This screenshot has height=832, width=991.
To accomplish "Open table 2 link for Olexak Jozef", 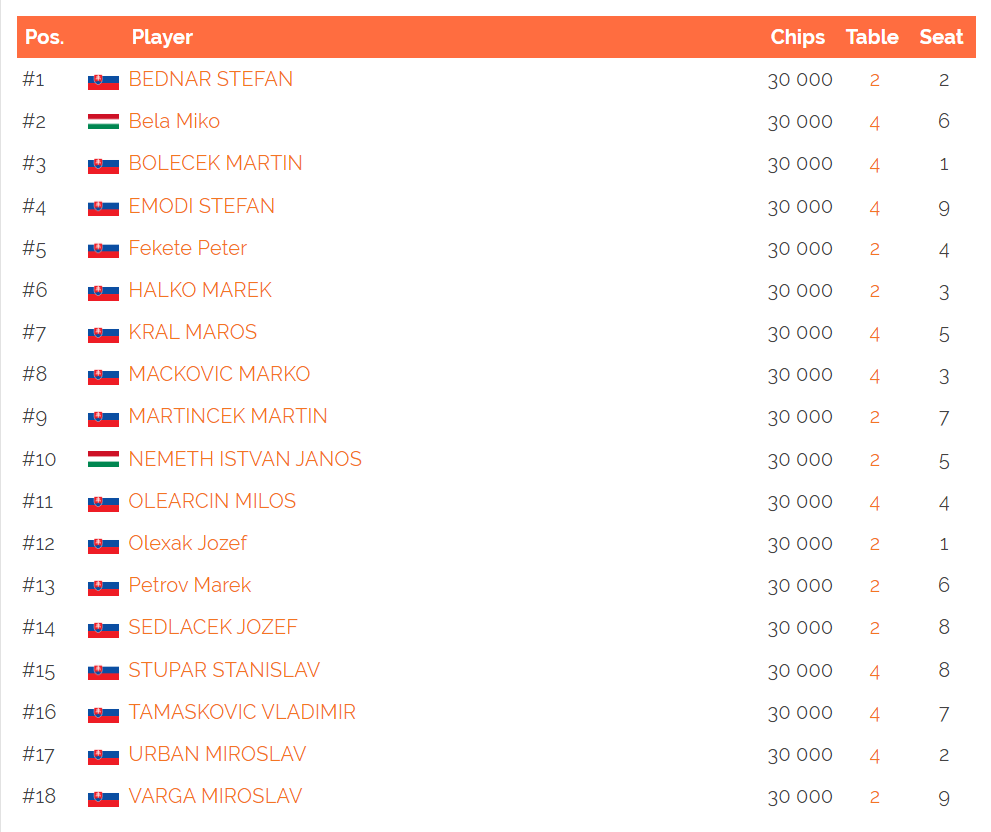I will click(x=875, y=544).
